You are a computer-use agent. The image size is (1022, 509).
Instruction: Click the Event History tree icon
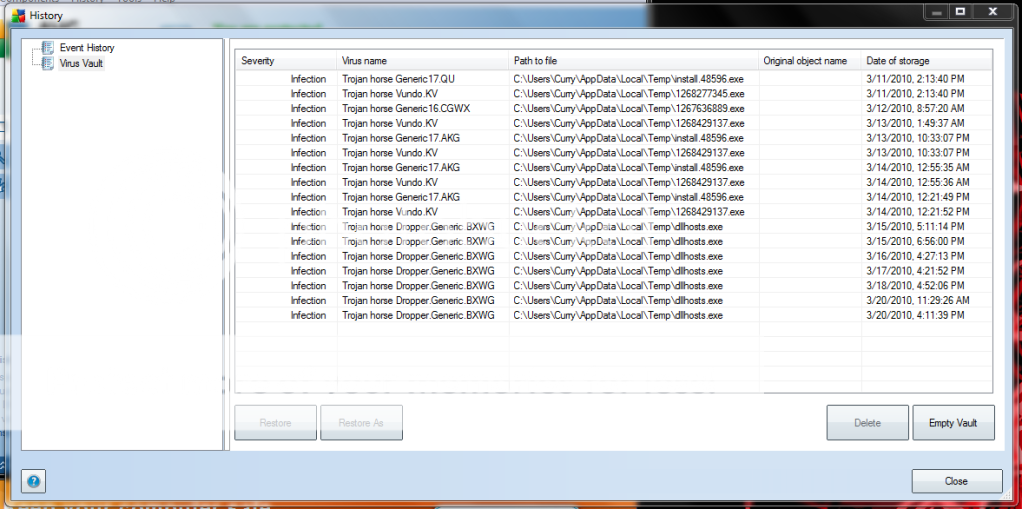tap(47, 48)
